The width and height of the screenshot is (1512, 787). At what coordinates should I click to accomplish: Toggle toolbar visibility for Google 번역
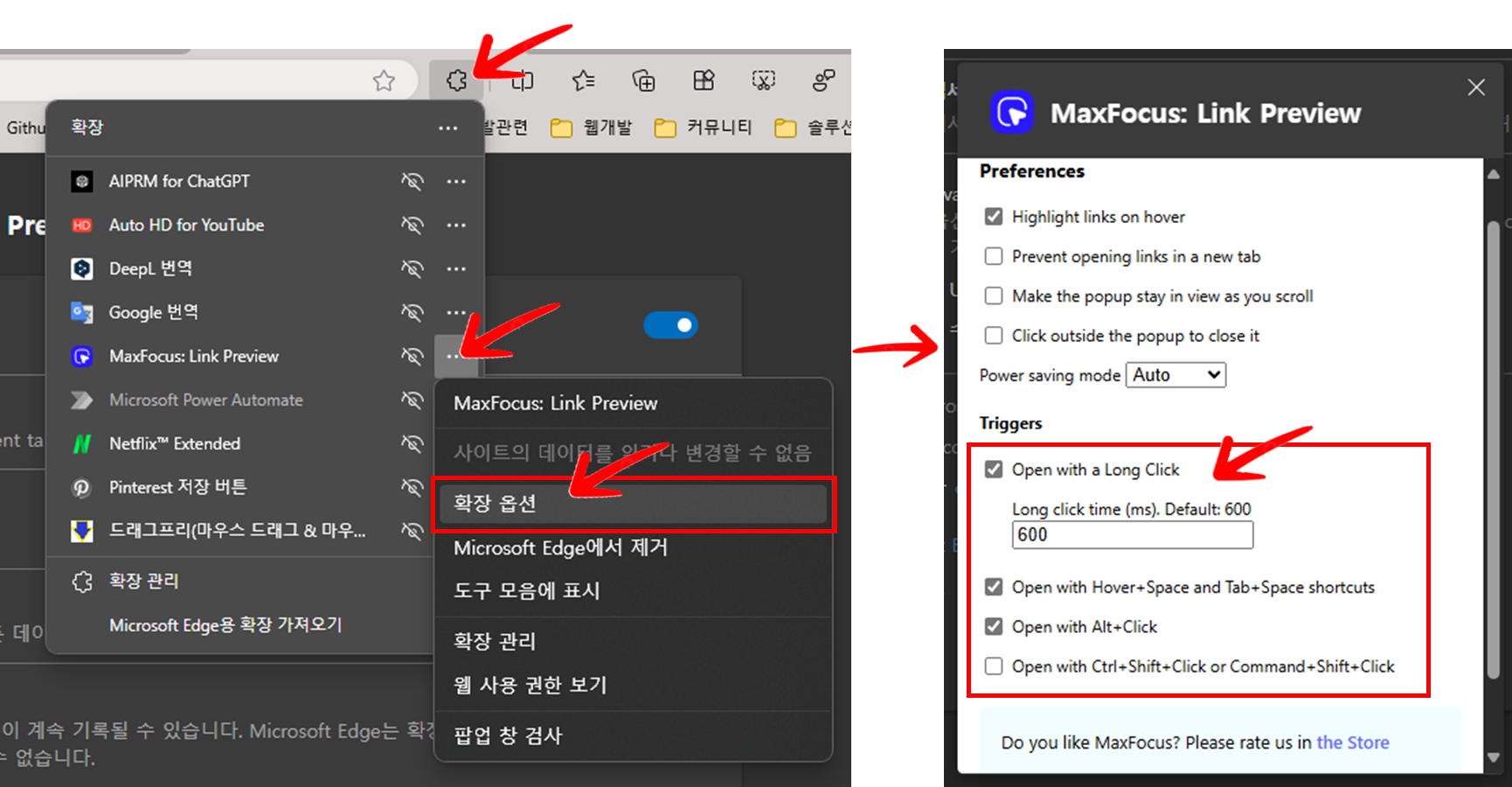(413, 312)
